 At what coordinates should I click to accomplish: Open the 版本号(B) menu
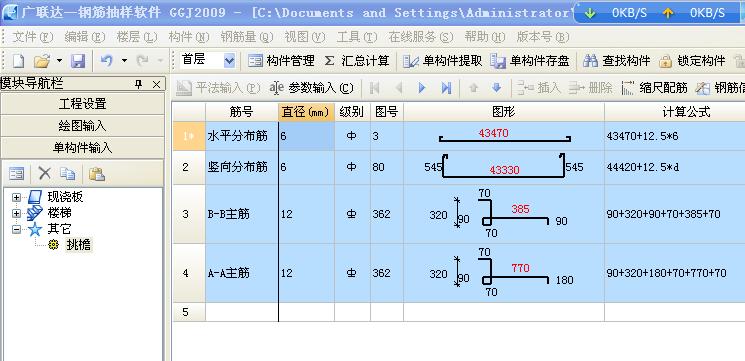[x=543, y=37]
